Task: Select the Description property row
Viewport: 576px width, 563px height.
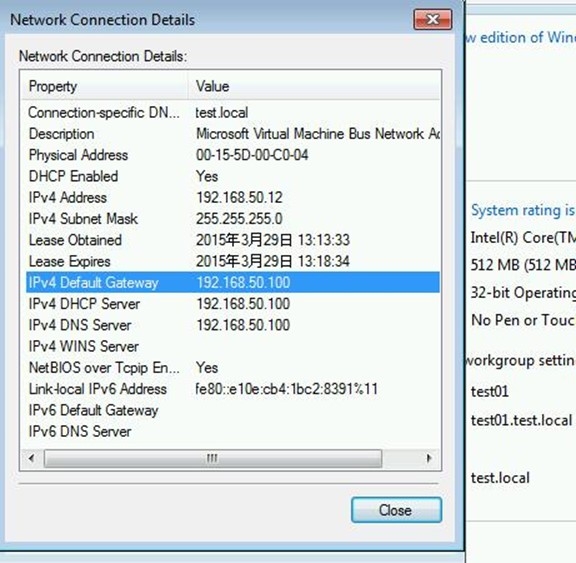Action: 233,134
